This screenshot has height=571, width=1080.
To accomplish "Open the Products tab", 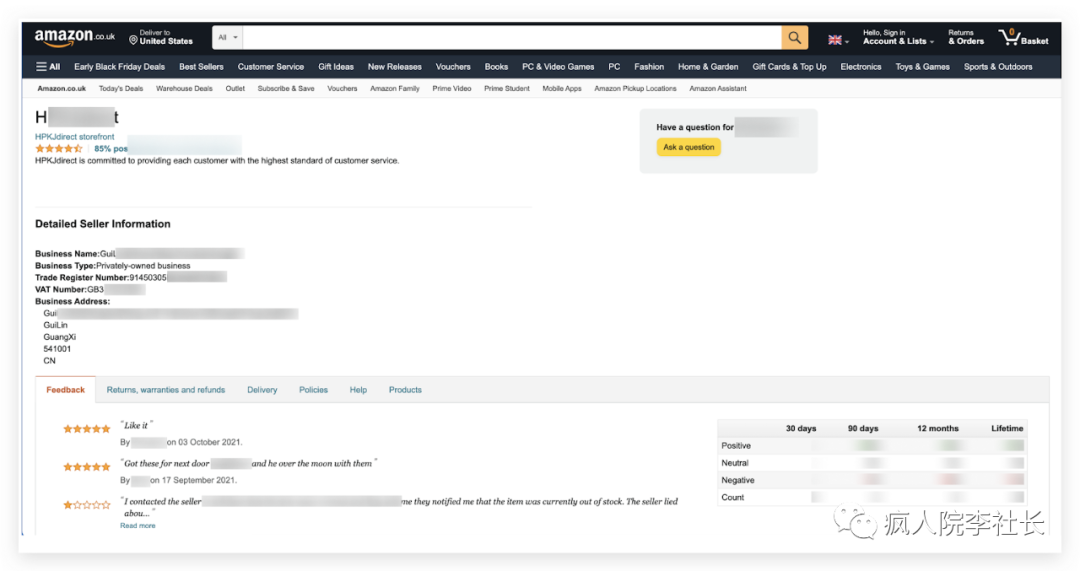I will (405, 390).
